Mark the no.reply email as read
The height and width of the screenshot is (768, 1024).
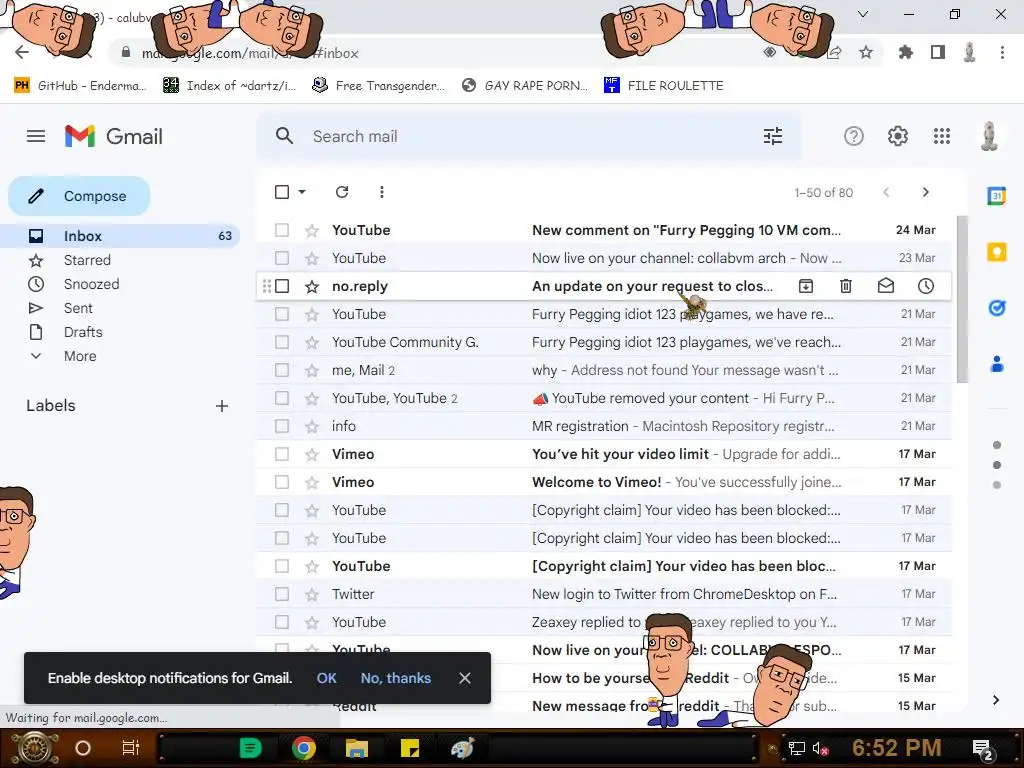coord(886,286)
